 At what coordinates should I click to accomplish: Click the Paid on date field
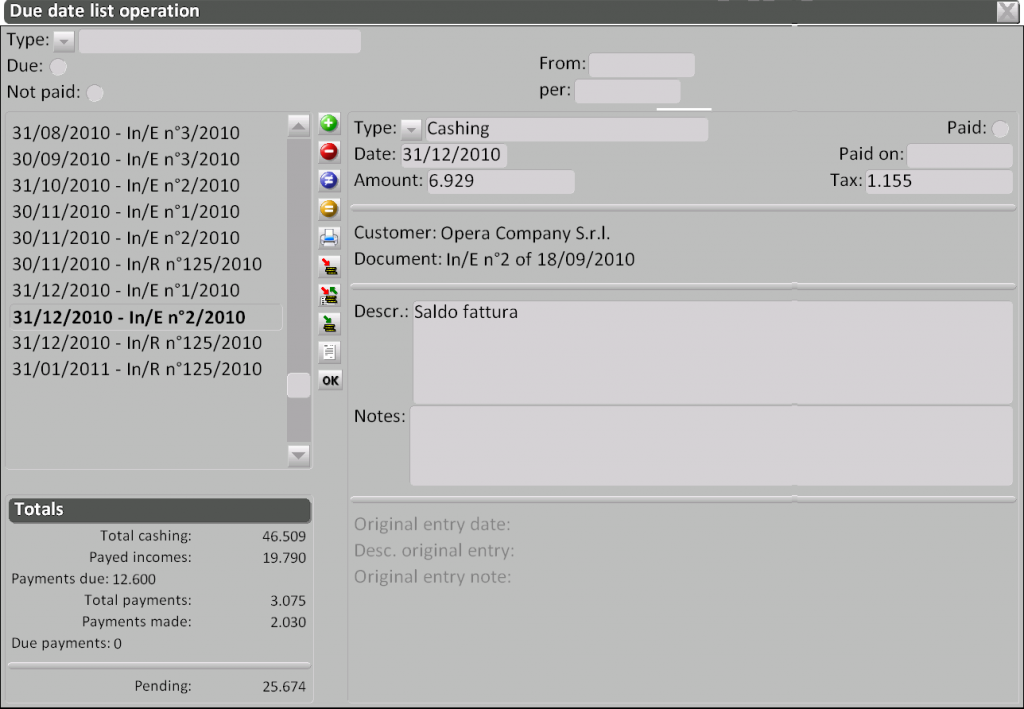959,156
